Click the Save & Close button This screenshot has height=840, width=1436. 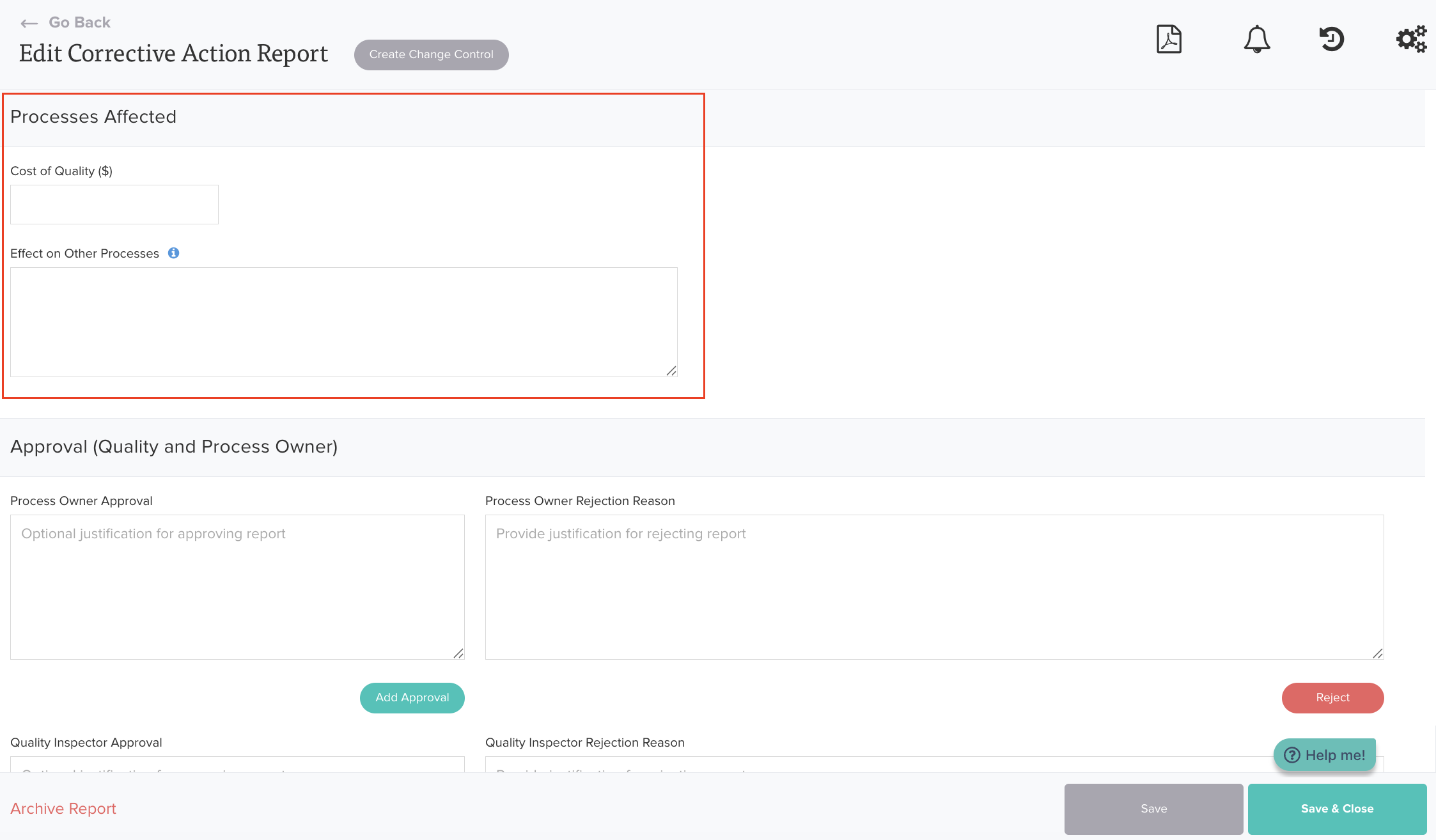(x=1337, y=809)
